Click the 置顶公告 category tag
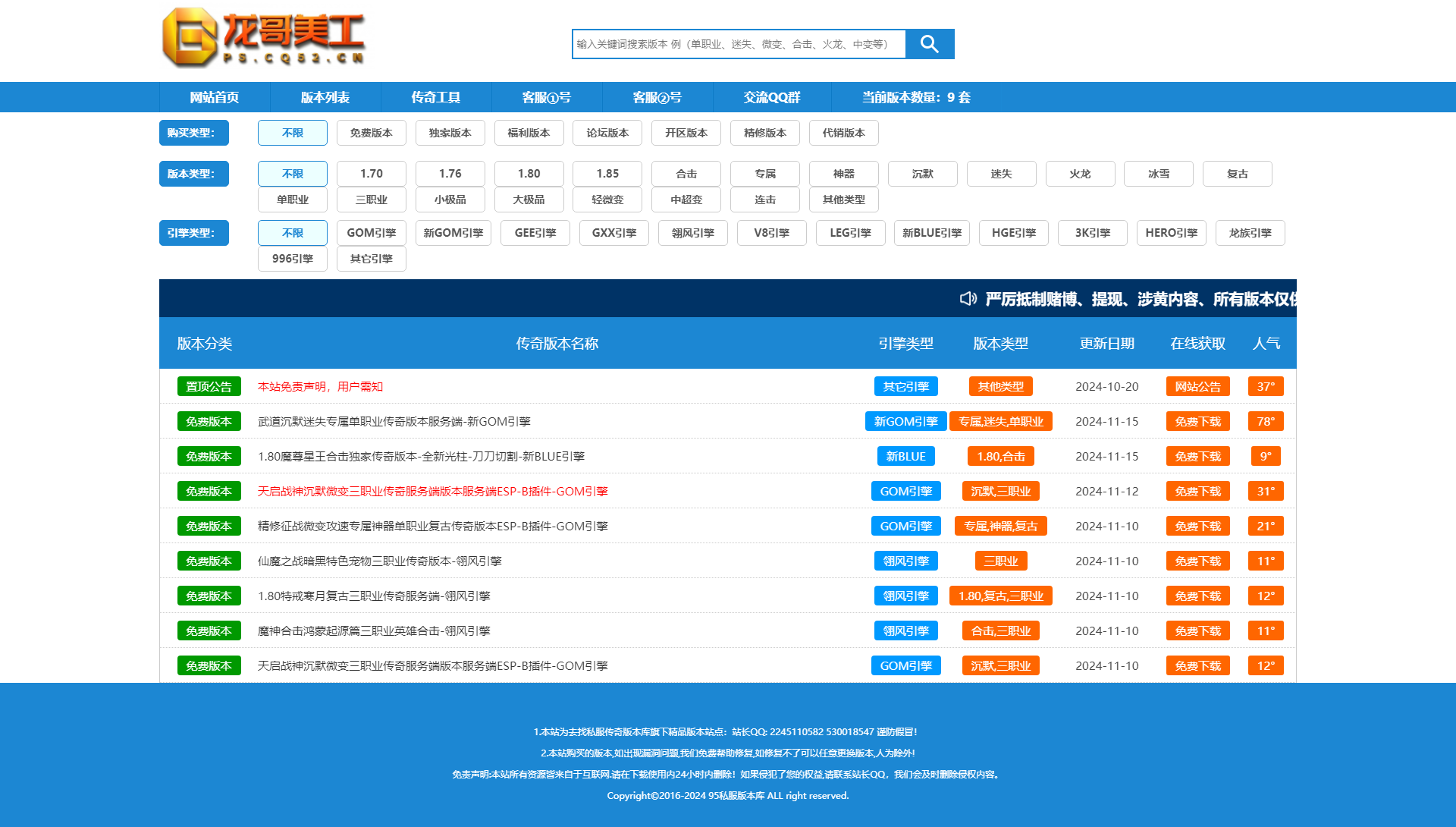 pyautogui.click(x=209, y=386)
